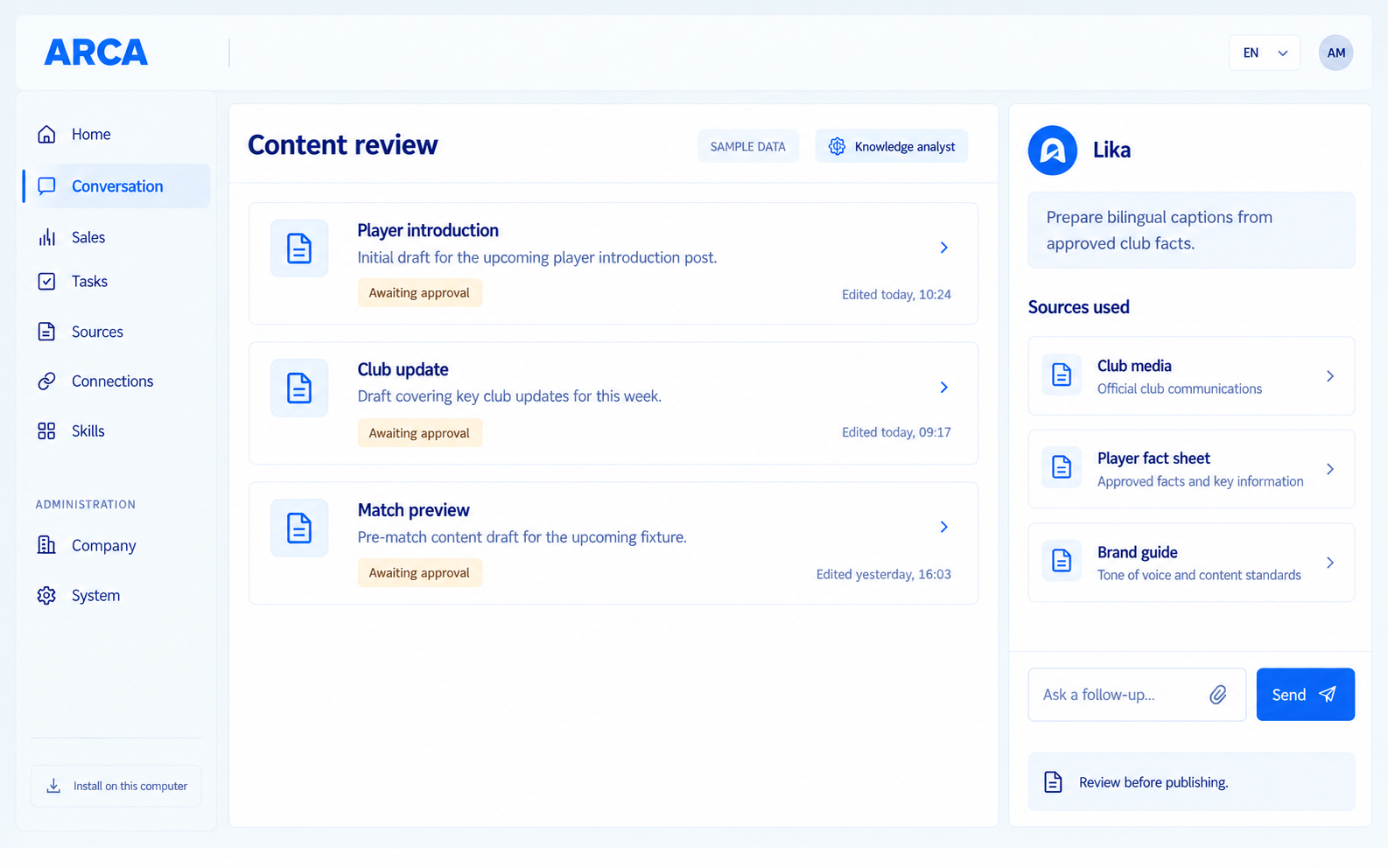This screenshot has height=868, width=1388.
Task: Open the Tasks section
Action: point(116,281)
